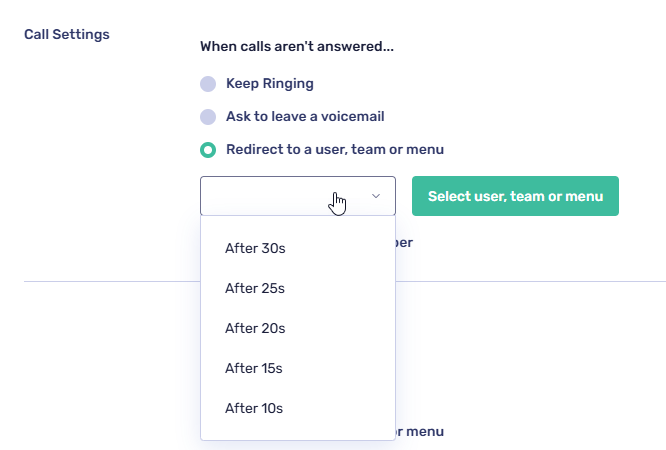Pick the After 10s delay option
Screen dimensions: 666x450
coord(254,408)
